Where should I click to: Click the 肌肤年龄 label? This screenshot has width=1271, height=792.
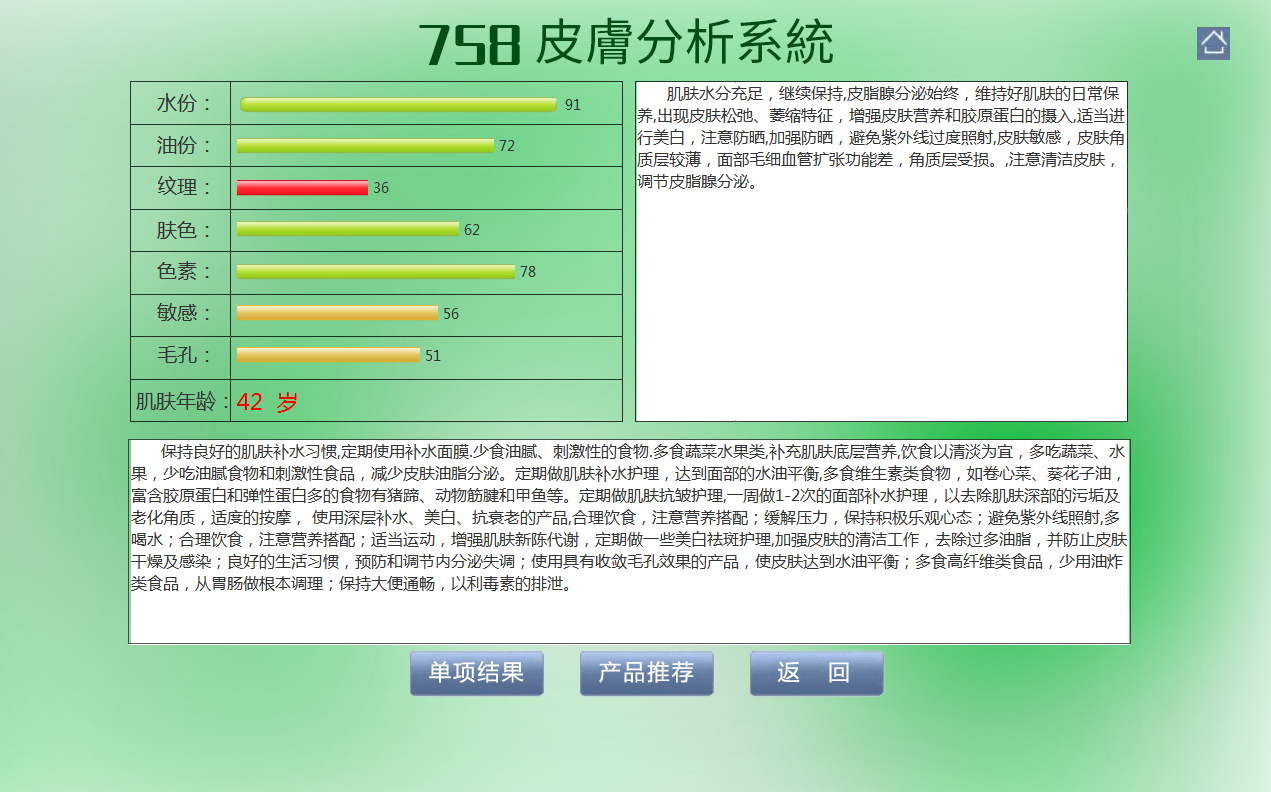[x=182, y=402]
